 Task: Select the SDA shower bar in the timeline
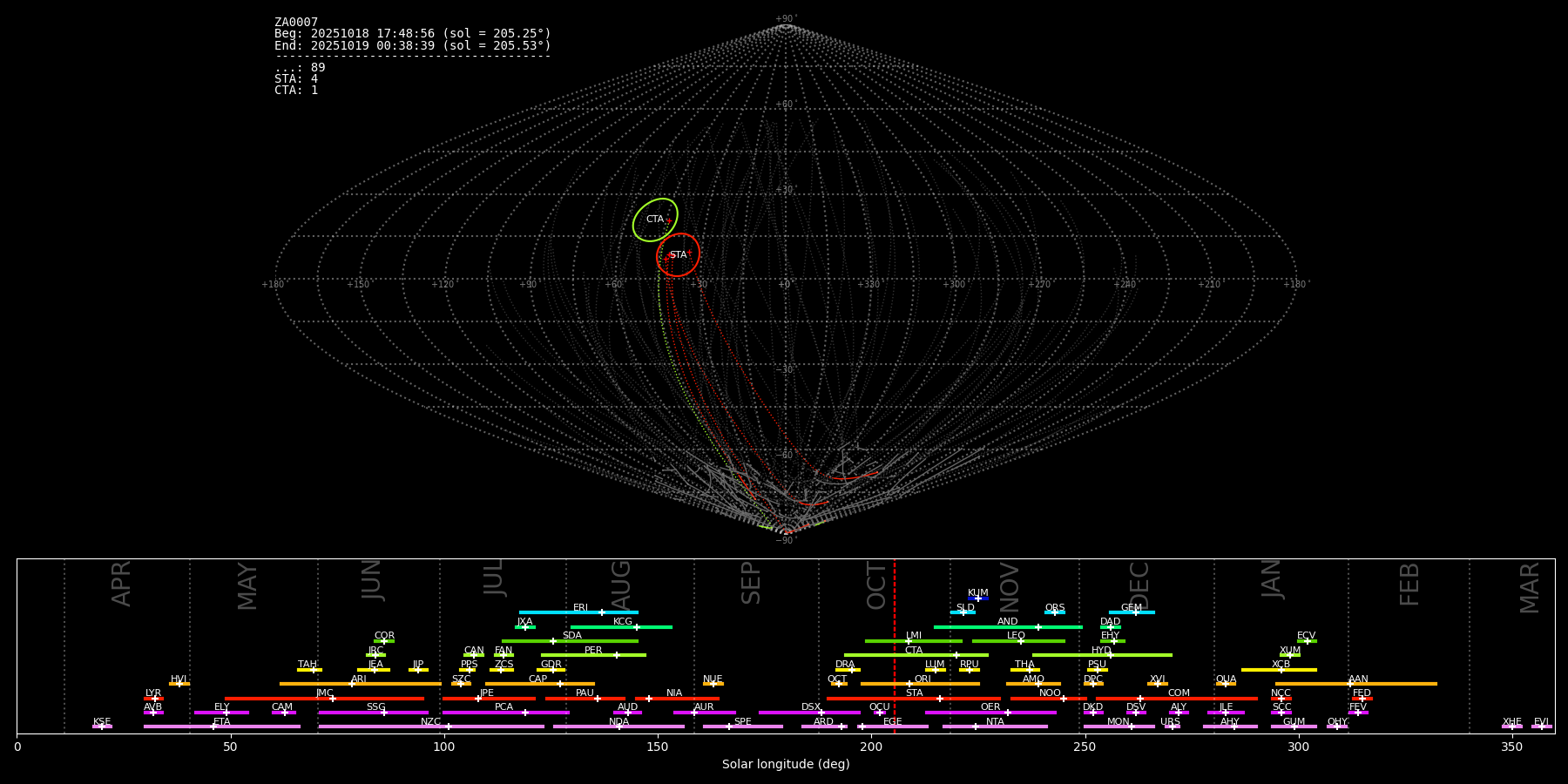[x=570, y=641]
